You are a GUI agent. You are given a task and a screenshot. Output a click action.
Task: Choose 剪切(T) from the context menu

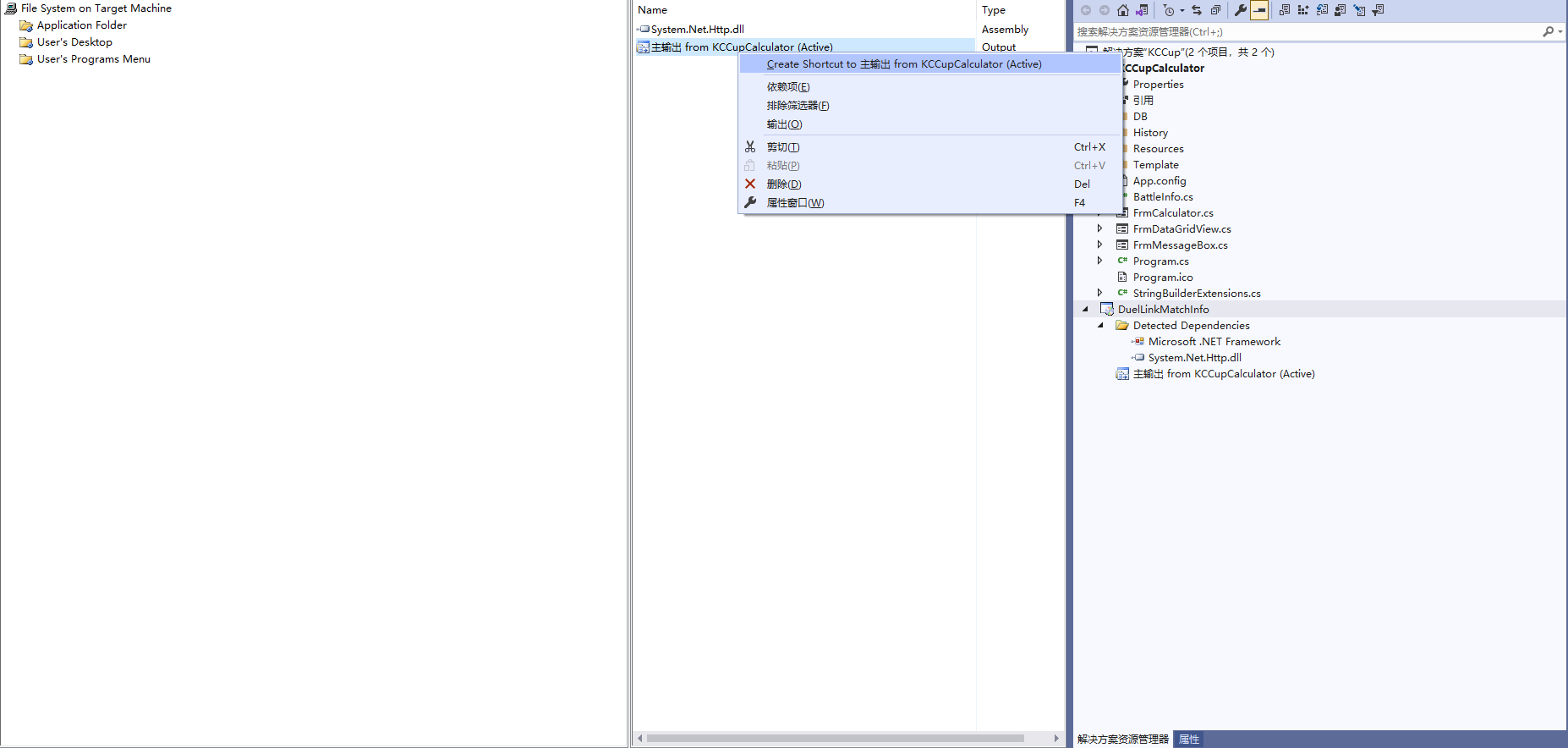930,147
